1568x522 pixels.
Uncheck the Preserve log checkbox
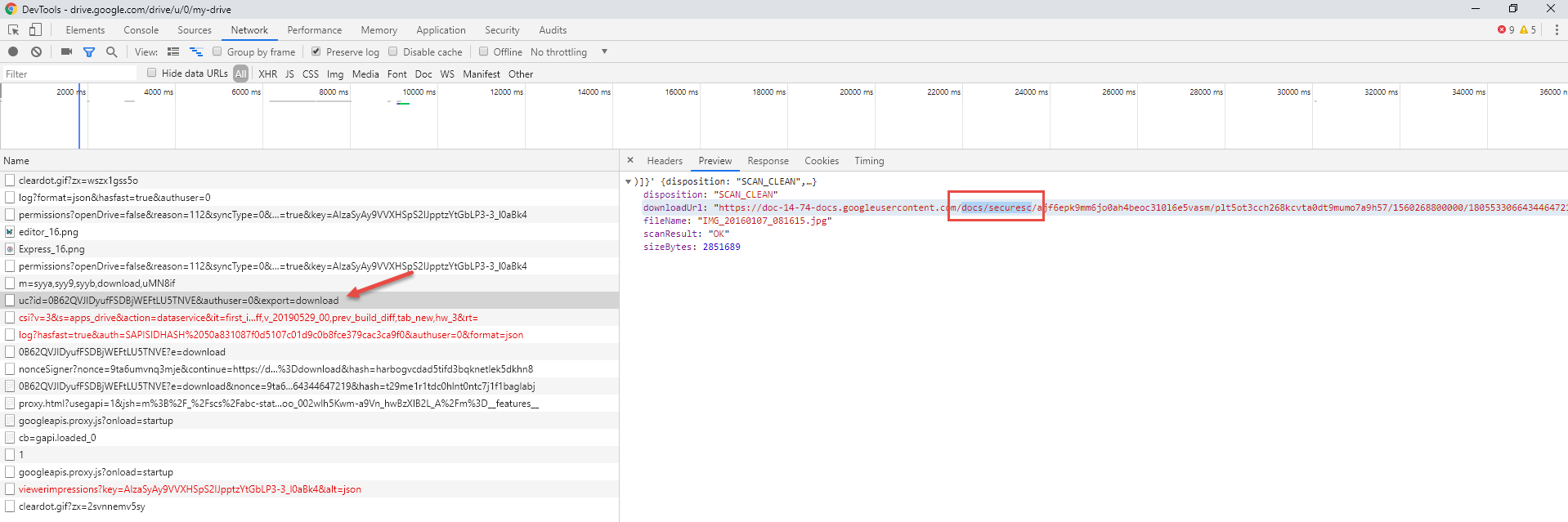click(316, 51)
